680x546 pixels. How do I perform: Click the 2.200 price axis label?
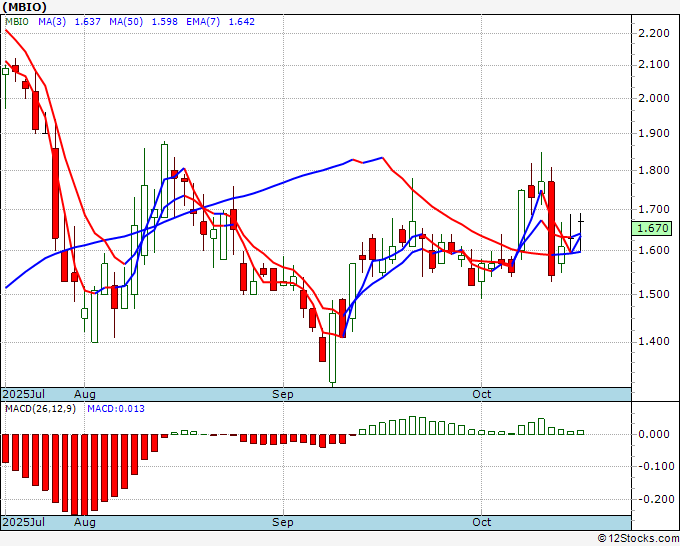click(x=654, y=33)
